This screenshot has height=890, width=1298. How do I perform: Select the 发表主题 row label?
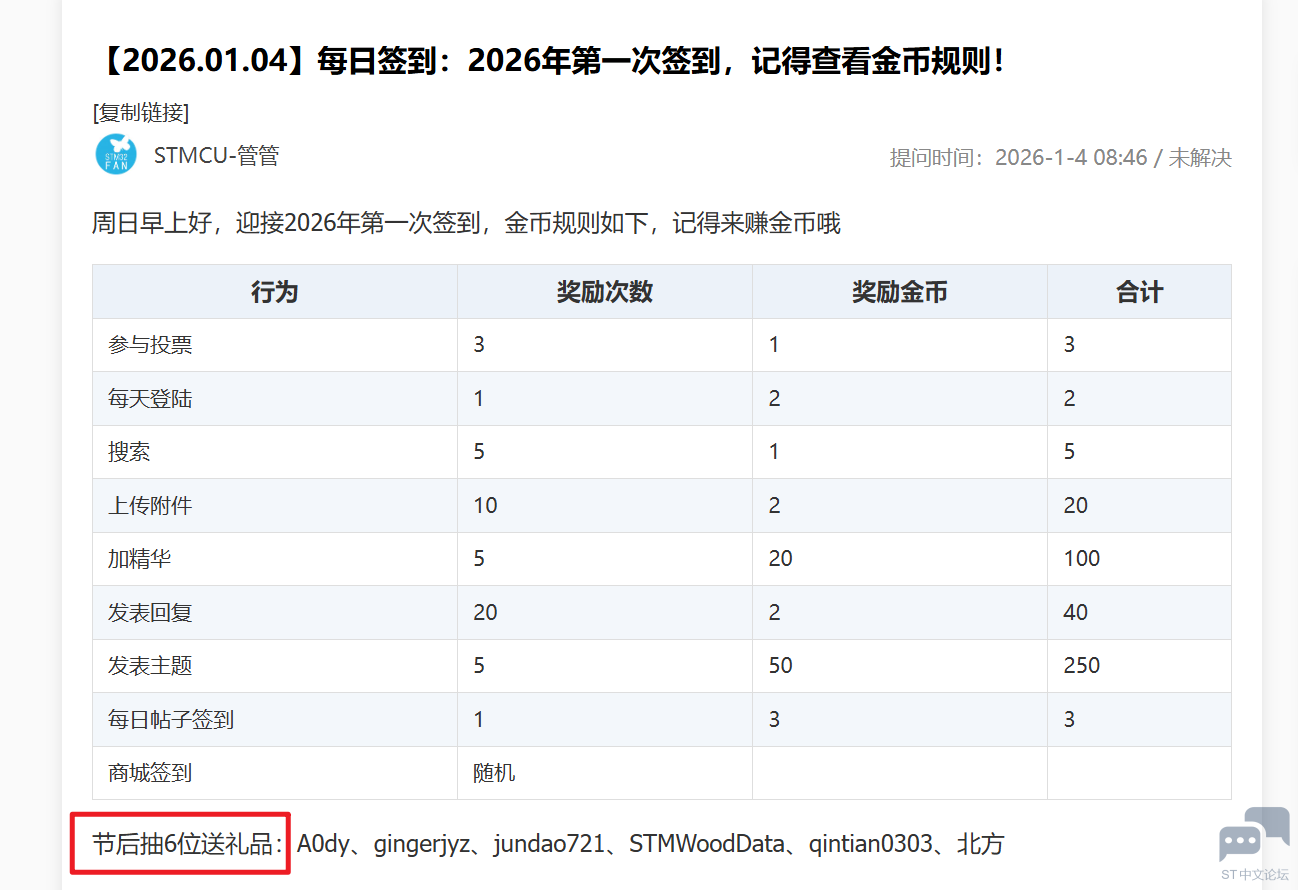(x=150, y=666)
